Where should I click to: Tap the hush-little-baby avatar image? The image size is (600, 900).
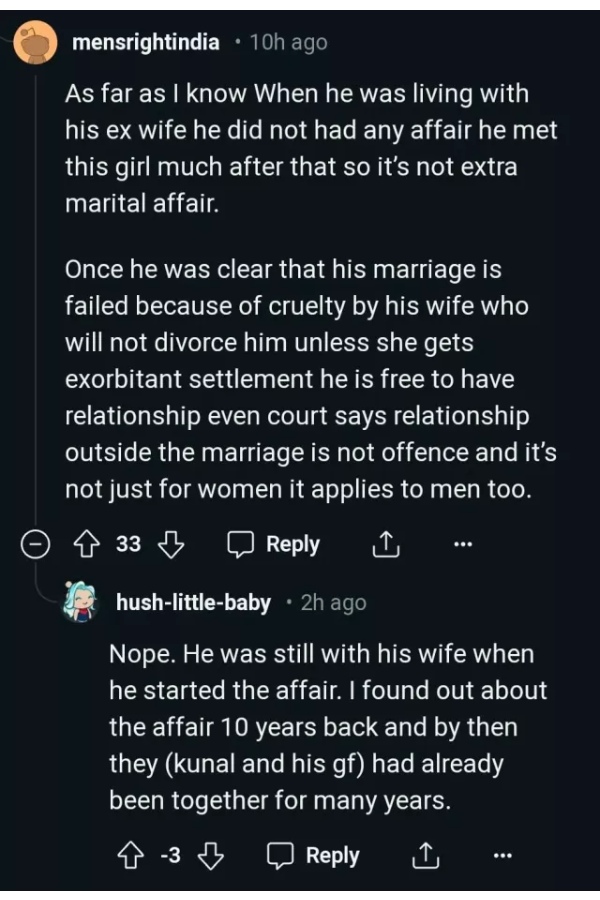[x=80, y=602]
